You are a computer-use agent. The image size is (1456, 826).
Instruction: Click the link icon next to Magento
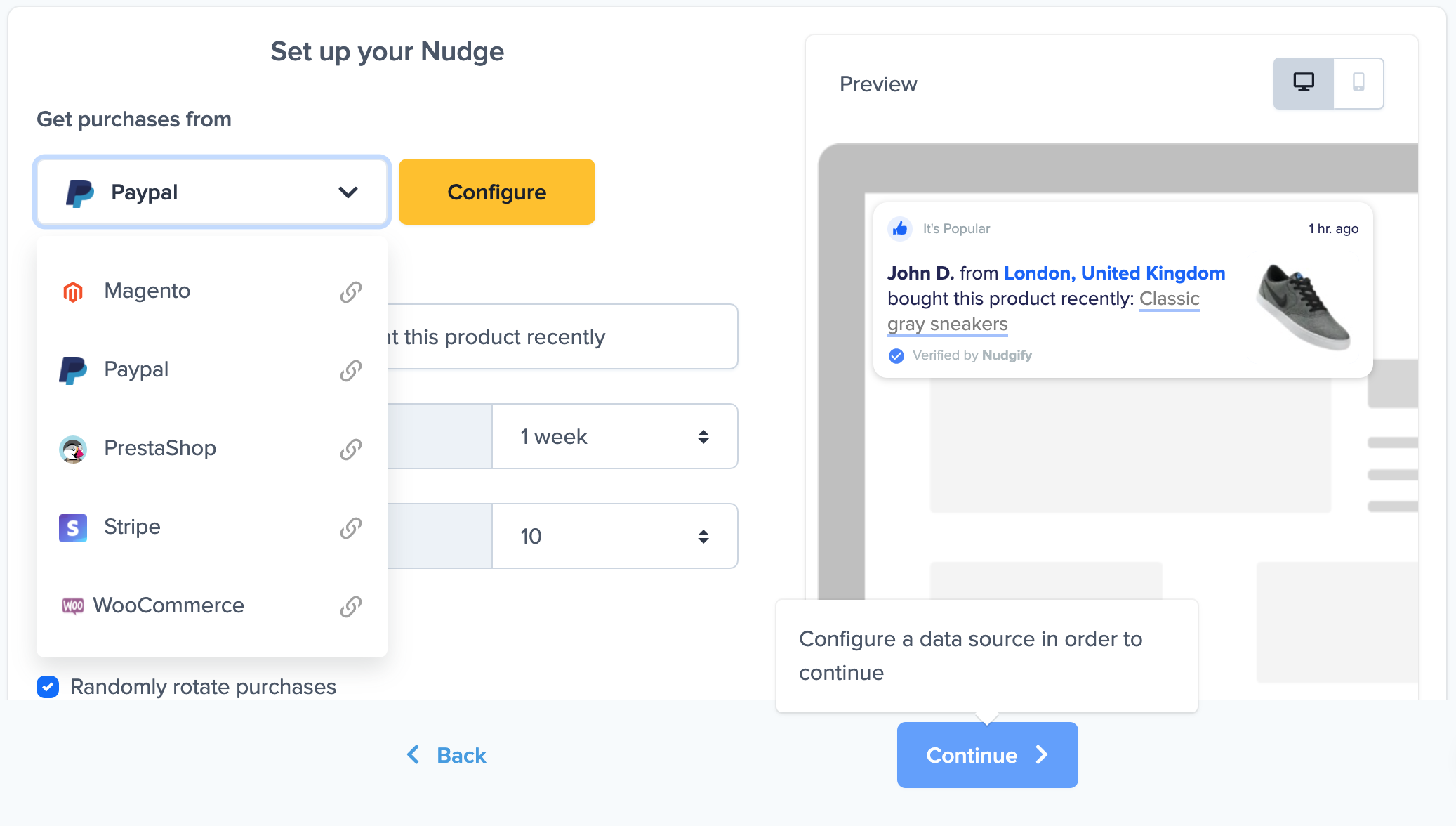point(351,291)
